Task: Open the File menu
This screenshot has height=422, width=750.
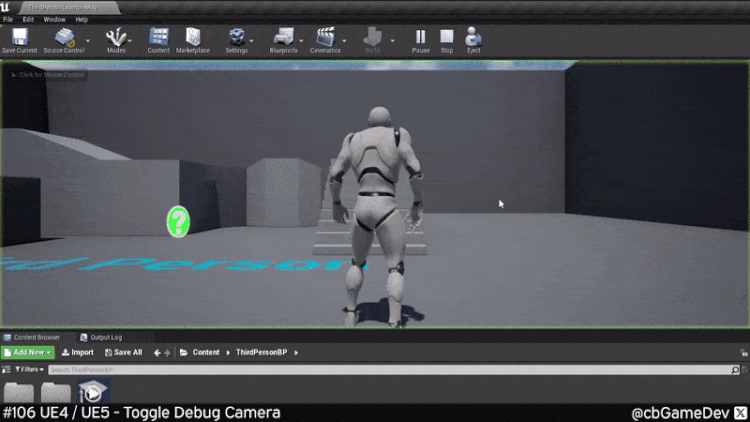Action: coord(8,20)
